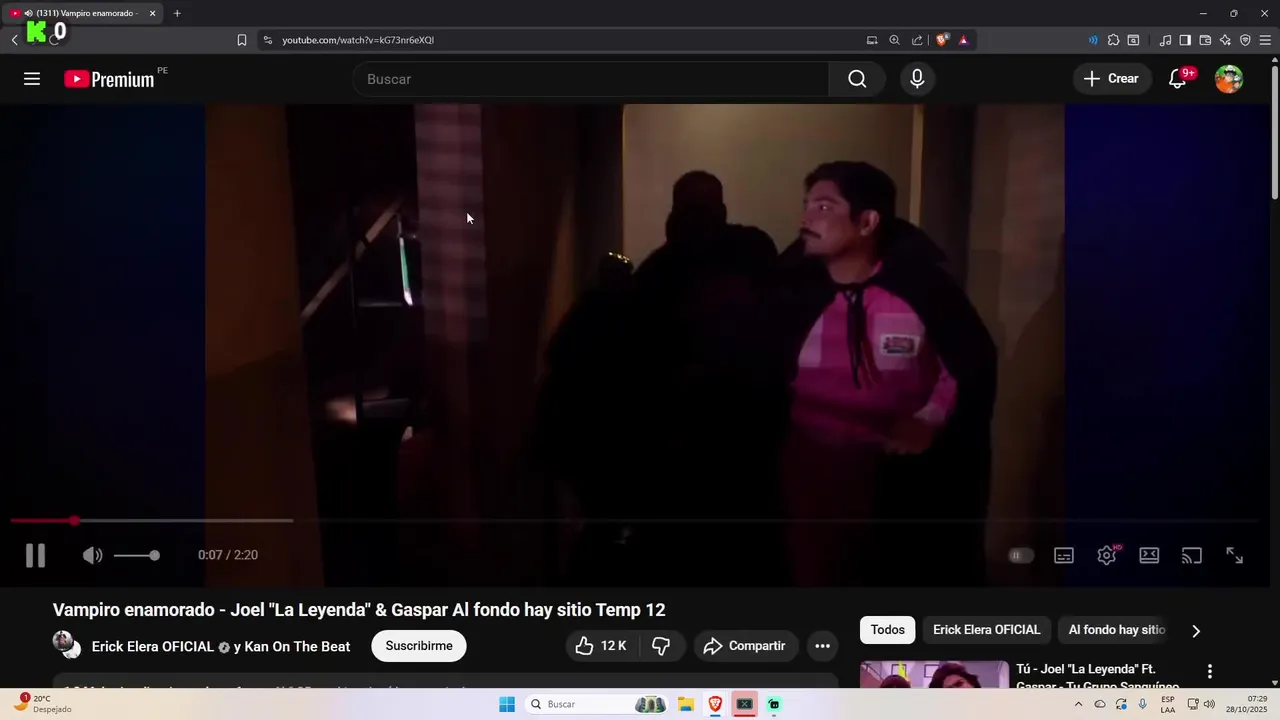Open the media control music note icon

pos(1165,40)
